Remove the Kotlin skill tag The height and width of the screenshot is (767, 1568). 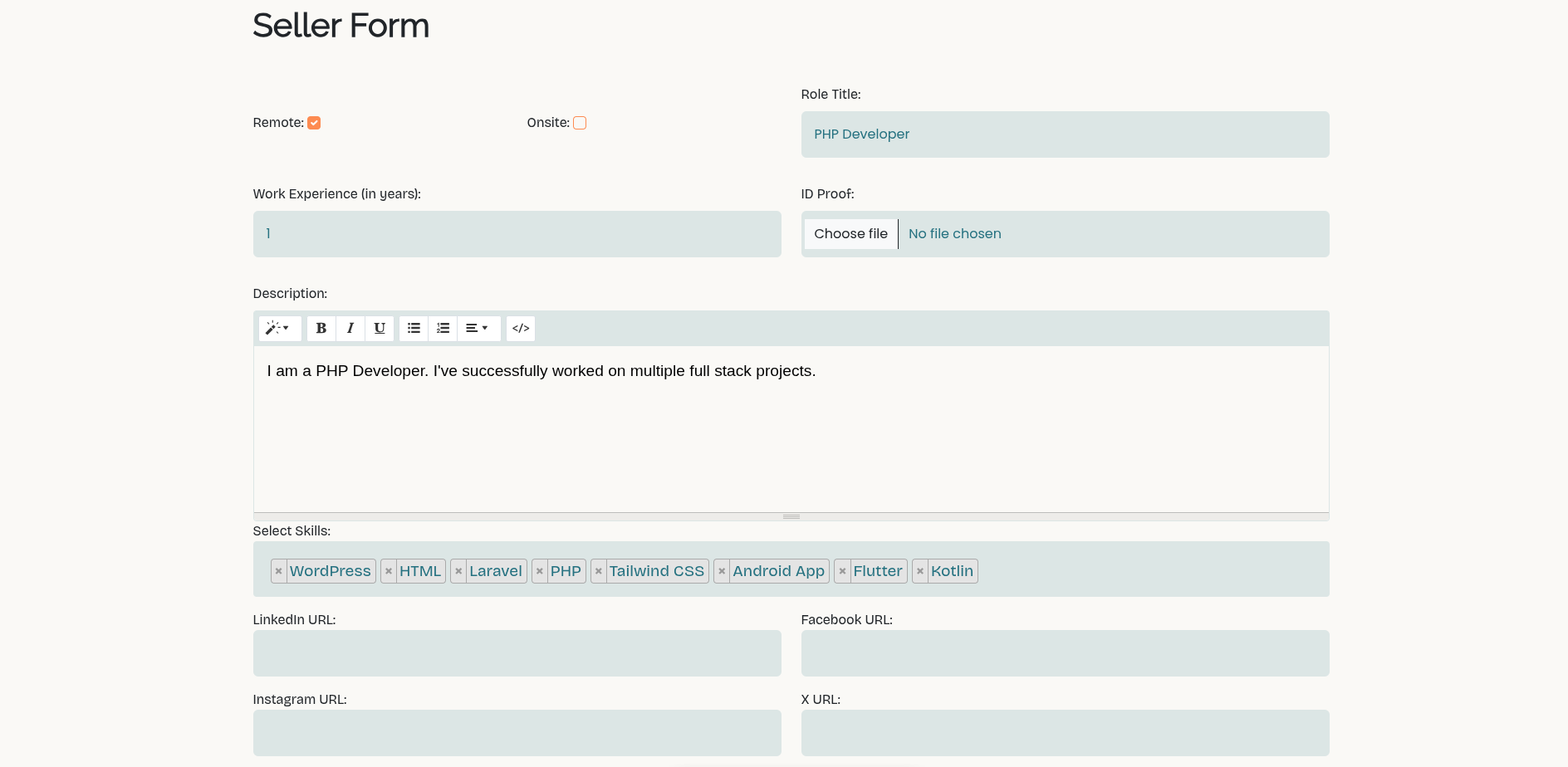pyautogui.click(x=920, y=571)
